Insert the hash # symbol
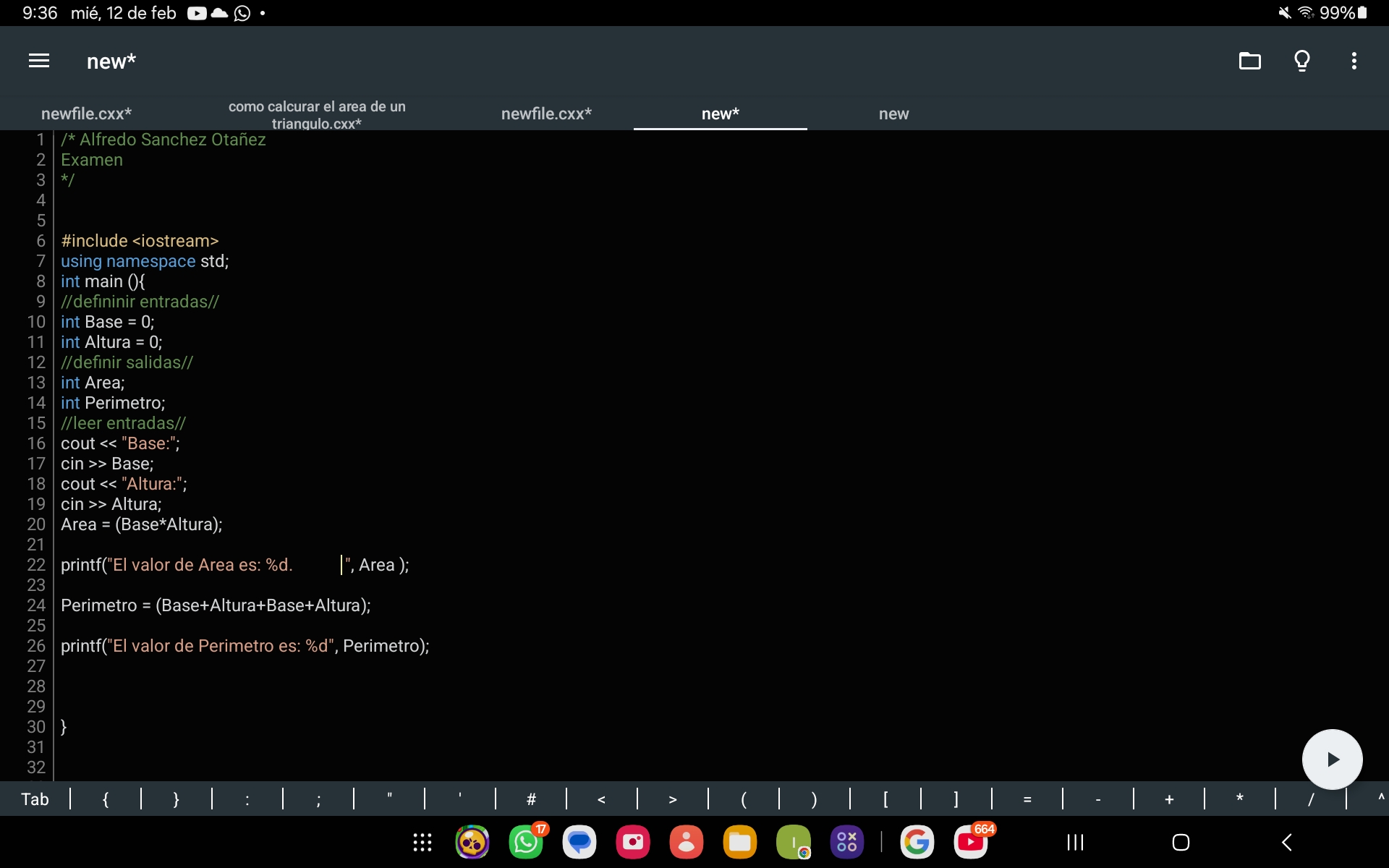The height and width of the screenshot is (868, 1389). tap(531, 799)
